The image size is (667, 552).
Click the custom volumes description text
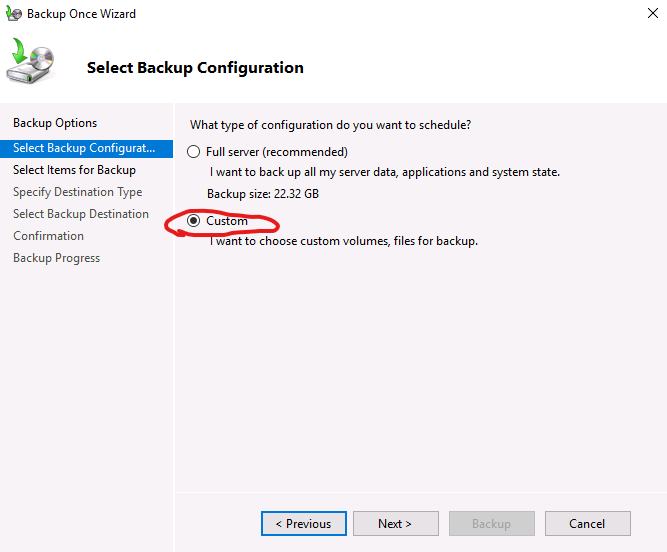(x=343, y=241)
